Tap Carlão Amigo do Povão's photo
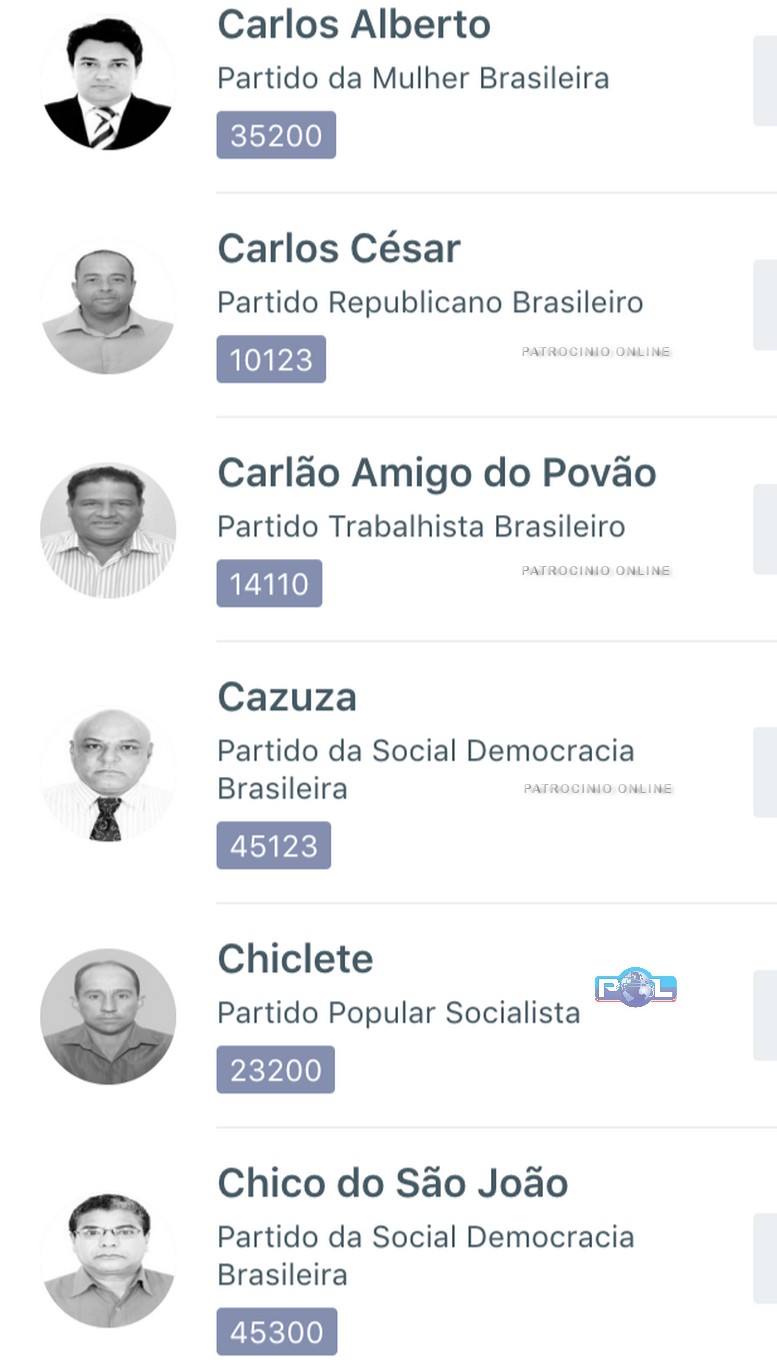The width and height of the screenshot is (777, 1369). click(108, 531)
